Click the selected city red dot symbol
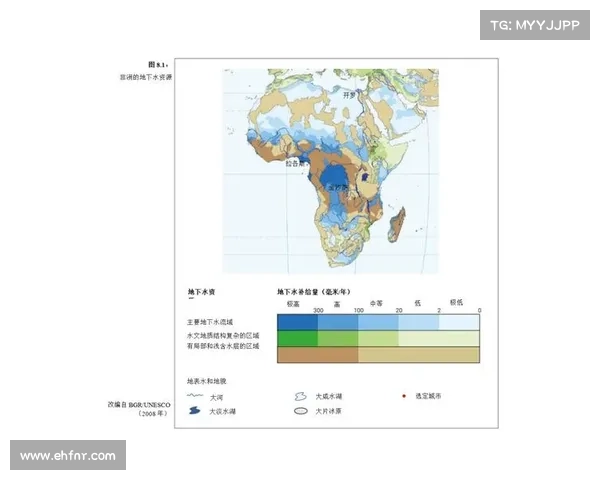 (405, 397)
